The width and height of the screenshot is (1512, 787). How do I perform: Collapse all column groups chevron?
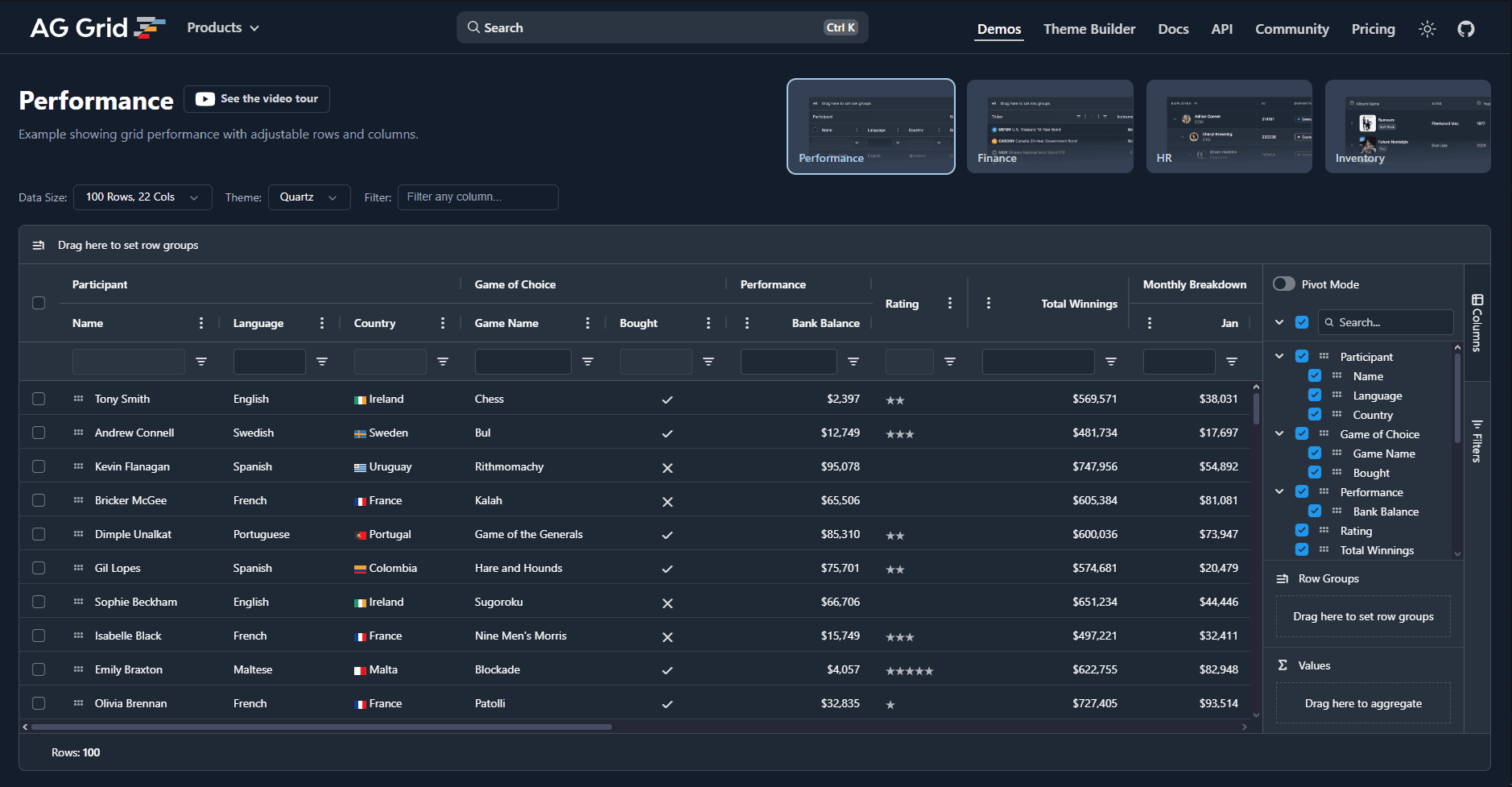tap(1279, 322)
